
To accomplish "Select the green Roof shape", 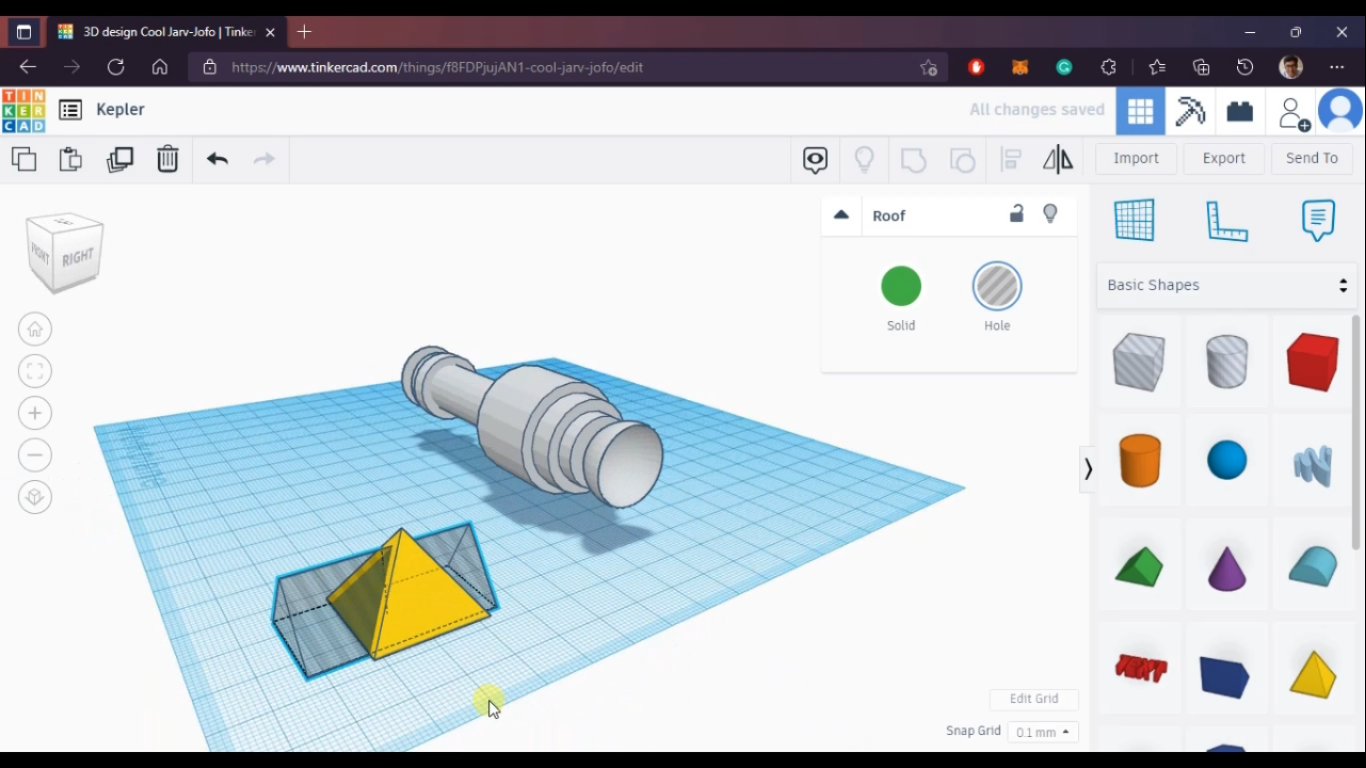I will pyautogui.click(x=1139, y=567).
